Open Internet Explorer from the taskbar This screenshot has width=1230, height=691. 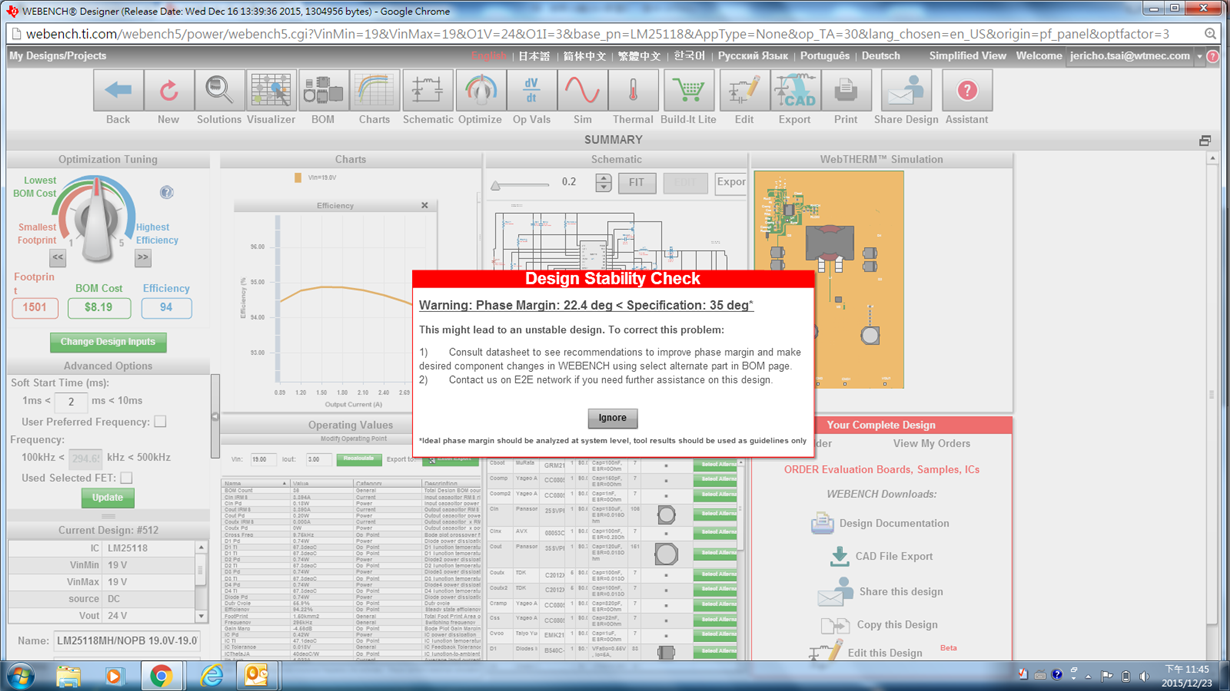211,676
